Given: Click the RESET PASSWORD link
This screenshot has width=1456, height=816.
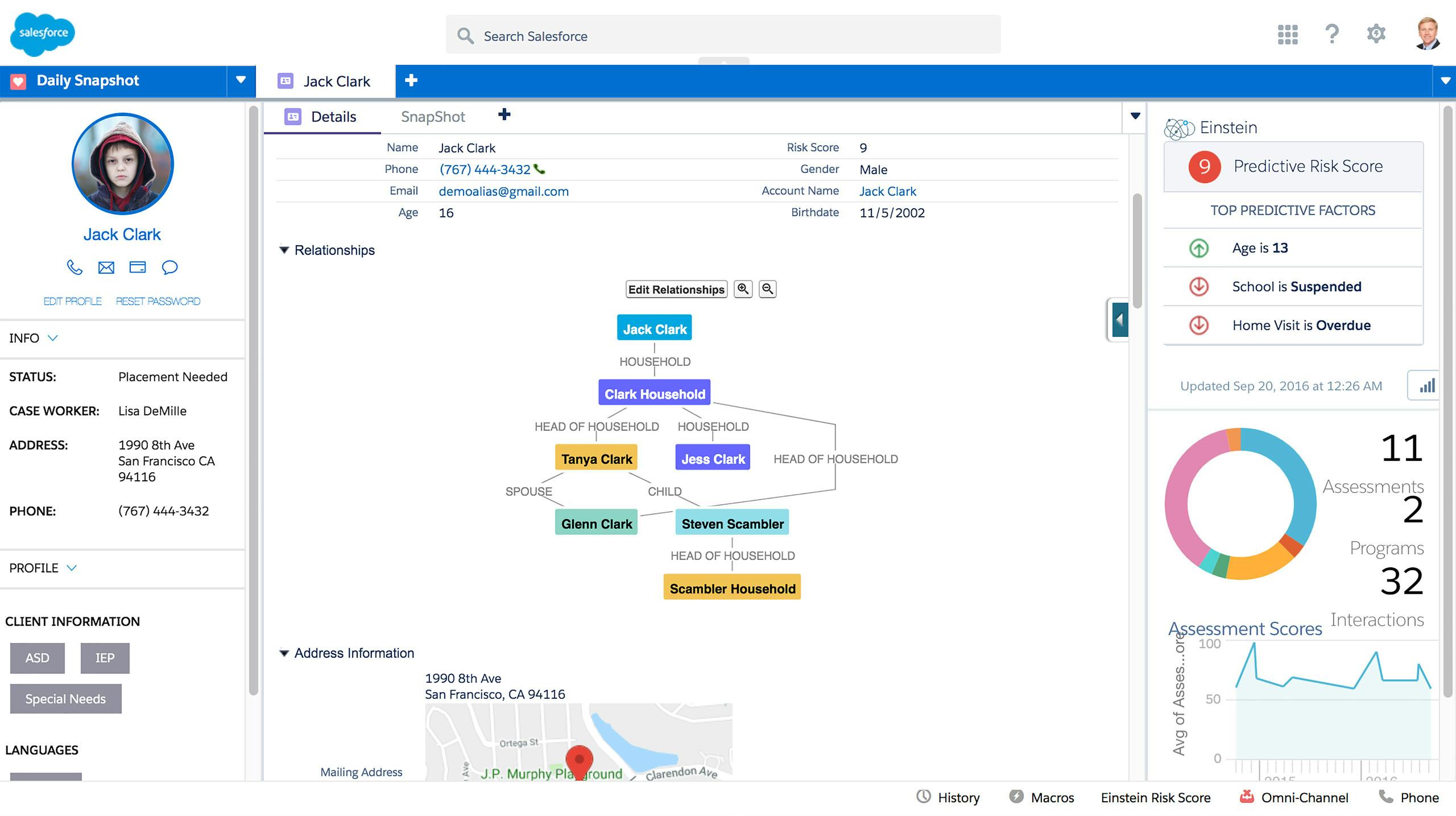Looking at the screenshot, I should (x=158, y=301).
